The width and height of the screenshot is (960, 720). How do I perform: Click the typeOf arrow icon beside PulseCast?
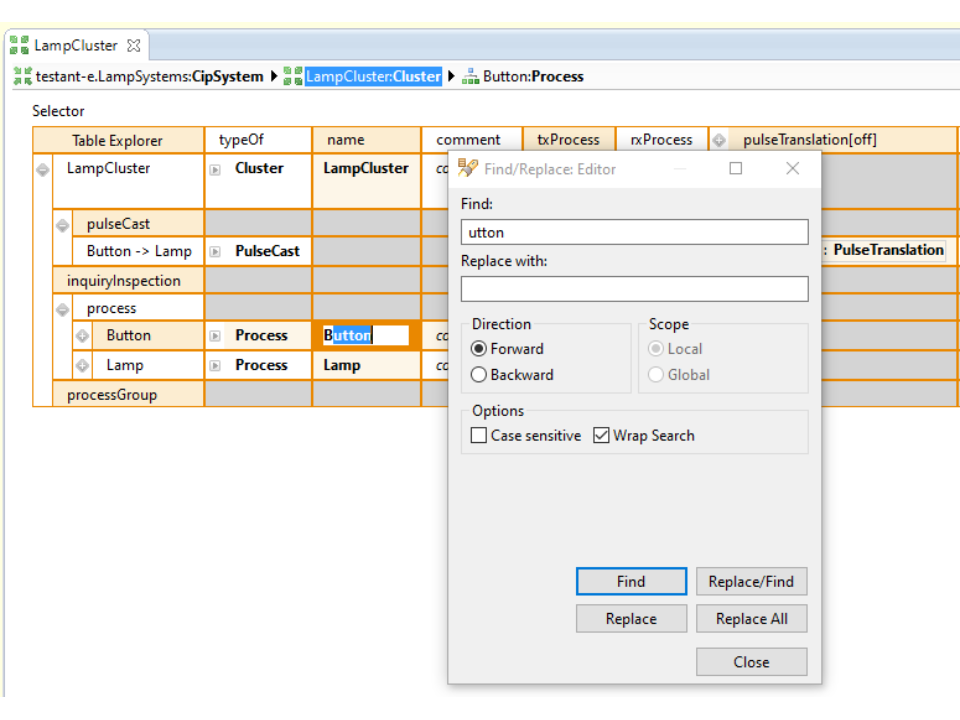tap(215, 252)
